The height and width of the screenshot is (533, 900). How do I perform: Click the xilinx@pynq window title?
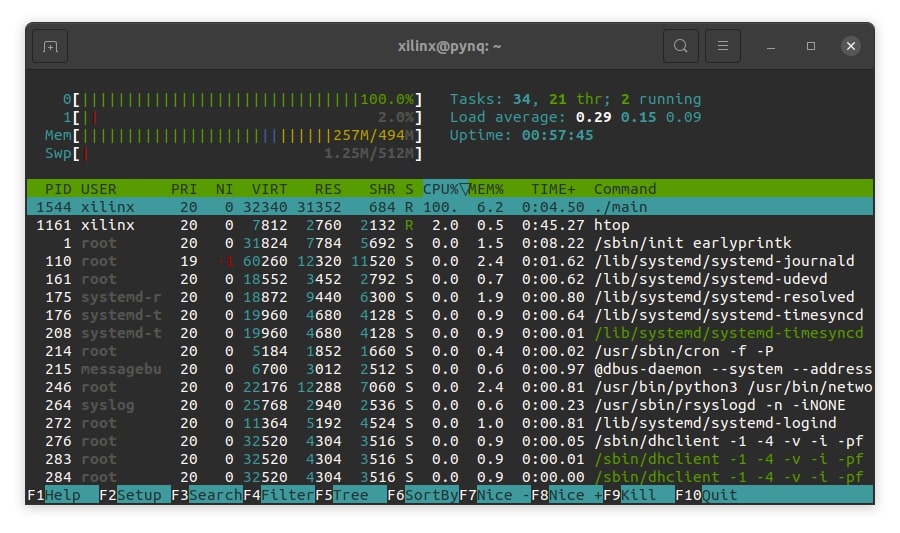tap(449, 46)
